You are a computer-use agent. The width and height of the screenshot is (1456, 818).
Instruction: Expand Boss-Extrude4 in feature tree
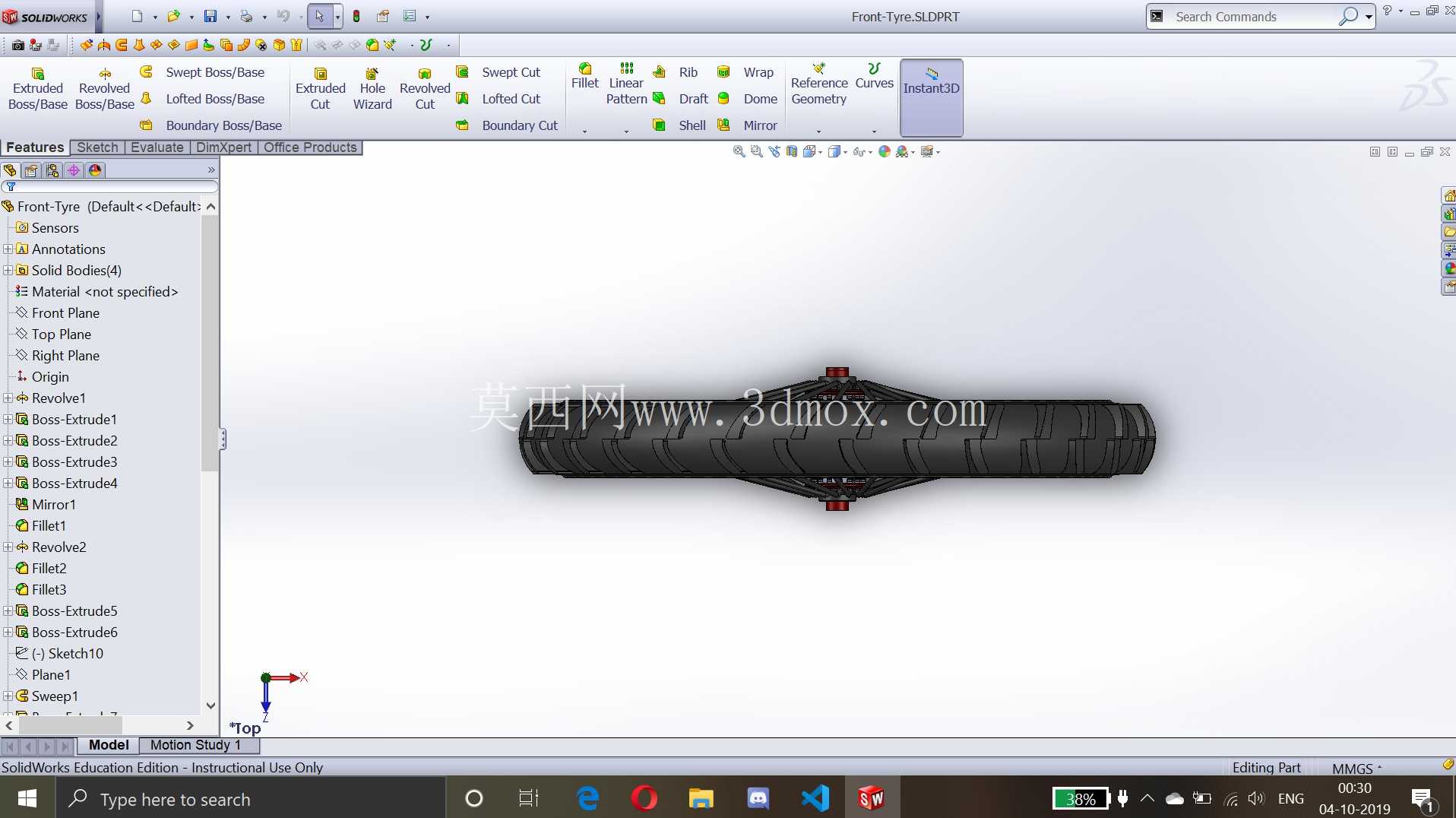(x=8, y=484)
